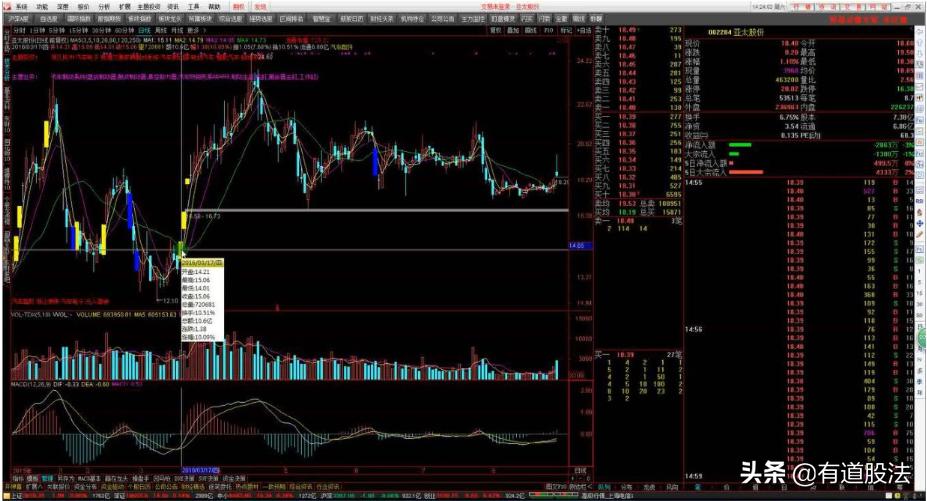Switch chart to 15分钟 period
Image resolution: width=927 pixels, height=501 pixels.
click(78, 30)
